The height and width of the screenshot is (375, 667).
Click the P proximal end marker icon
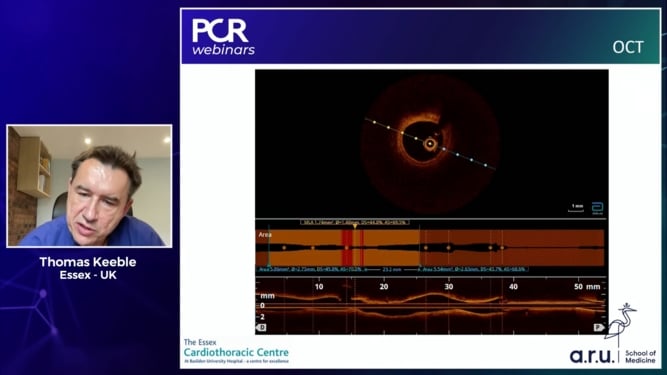coord(599,327)
